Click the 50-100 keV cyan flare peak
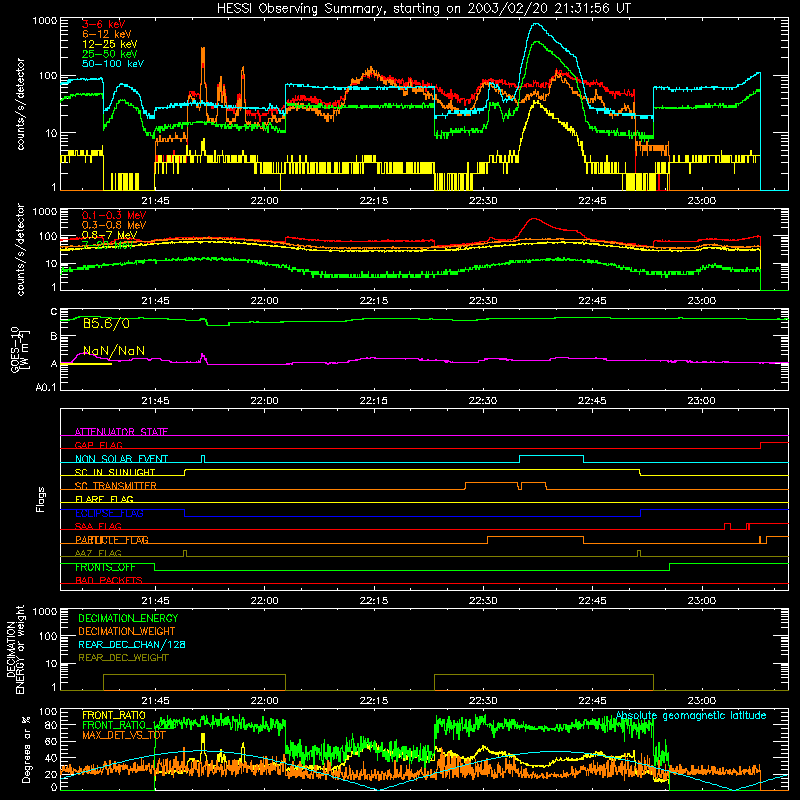This screenshot has height=800, width=800. click(535, 24)
